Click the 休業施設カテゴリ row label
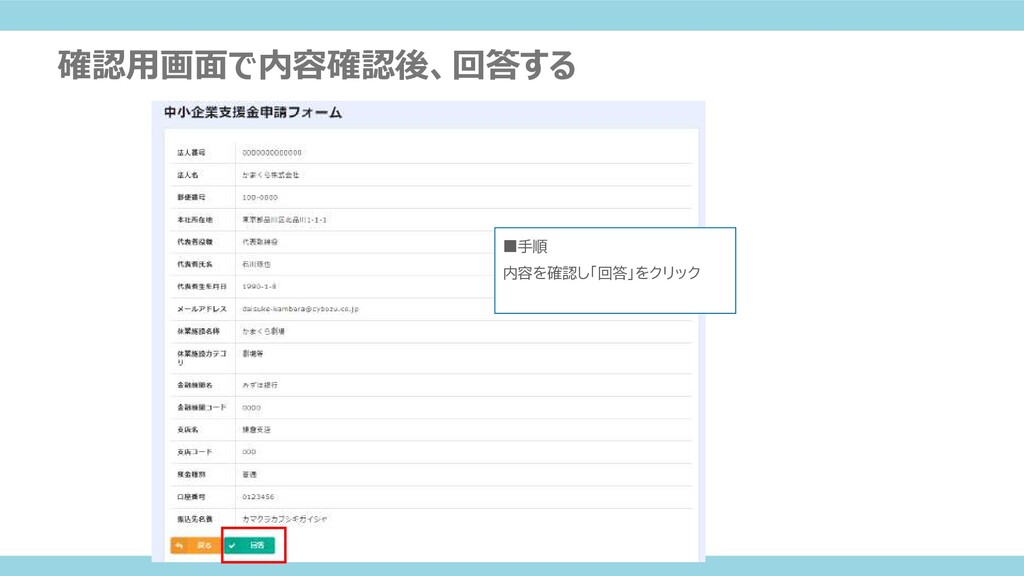 coord(202,358)
